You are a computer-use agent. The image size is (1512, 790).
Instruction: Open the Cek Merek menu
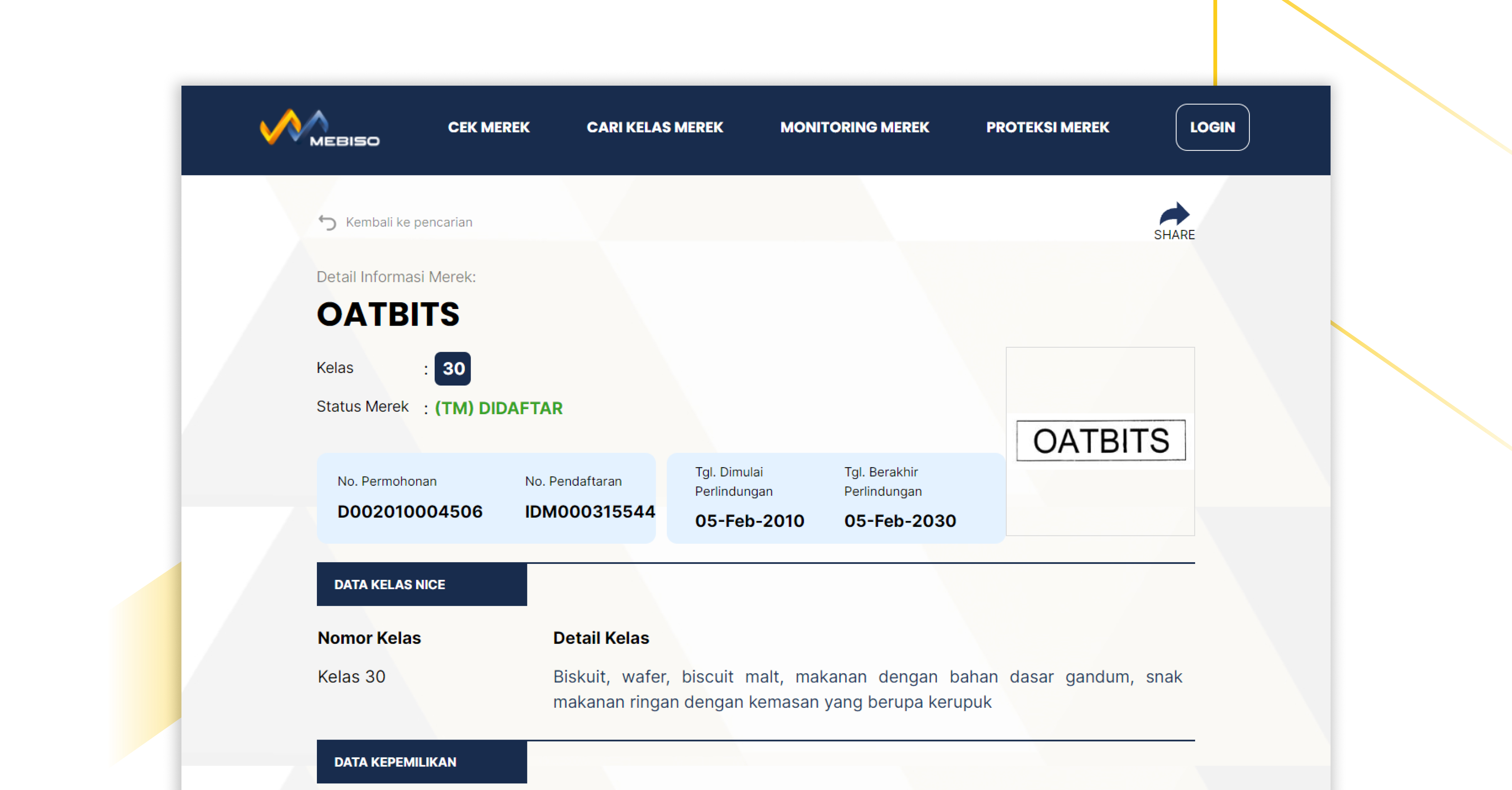488,127
